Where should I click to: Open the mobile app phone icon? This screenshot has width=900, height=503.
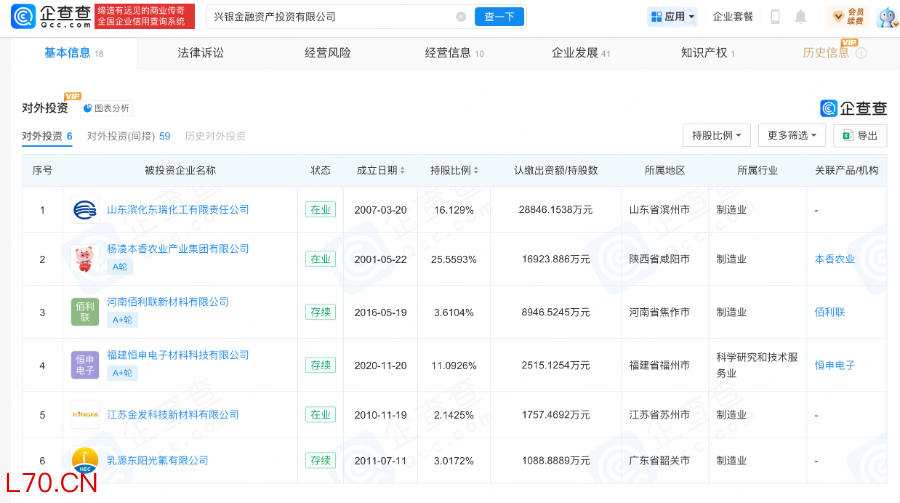(775, 17)
